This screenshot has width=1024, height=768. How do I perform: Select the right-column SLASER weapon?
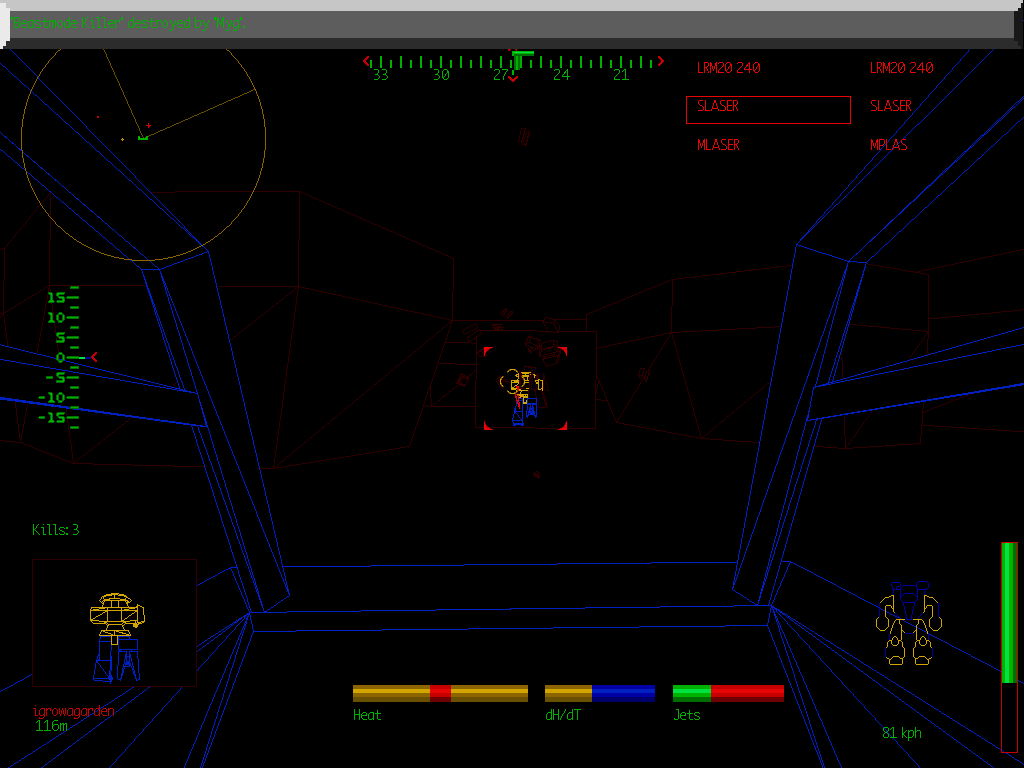pyautogui.click(x=890, y=106)
